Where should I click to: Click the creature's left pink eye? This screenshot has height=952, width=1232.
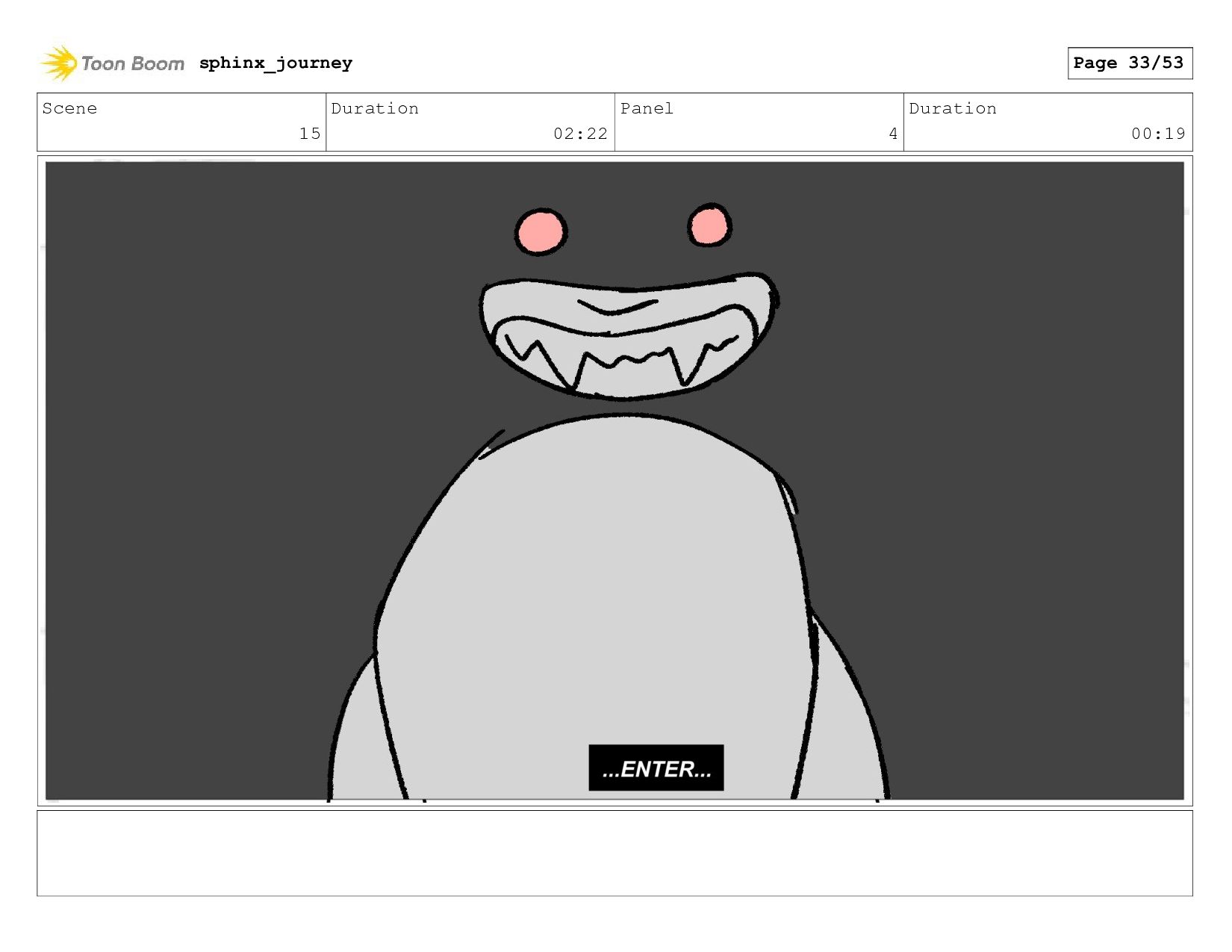[x=541, y=231]
